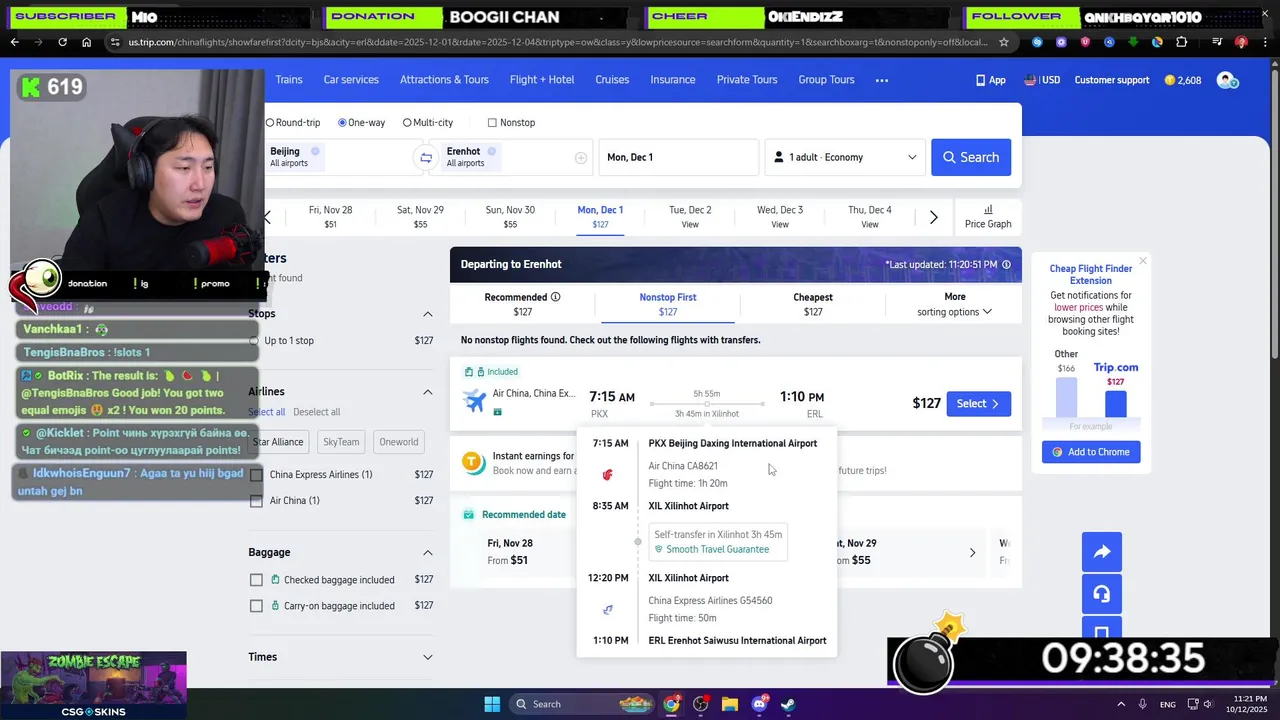This screenshot has width=1280, height=720.
Task: Check the Air China airline filter
Action: click(256, 501)
